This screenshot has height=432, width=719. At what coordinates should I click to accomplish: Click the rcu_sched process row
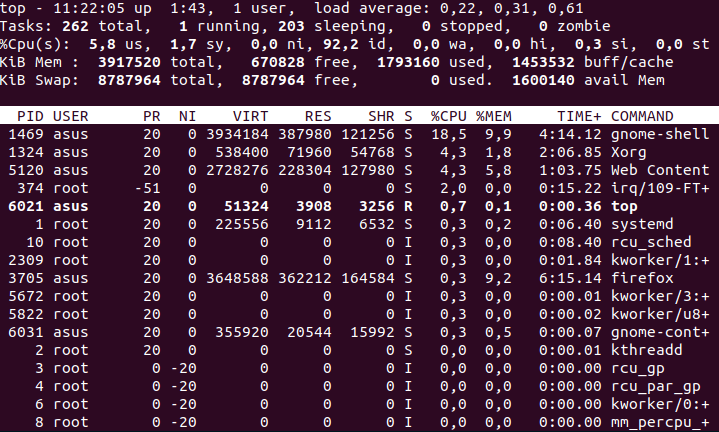pos(359,242)
